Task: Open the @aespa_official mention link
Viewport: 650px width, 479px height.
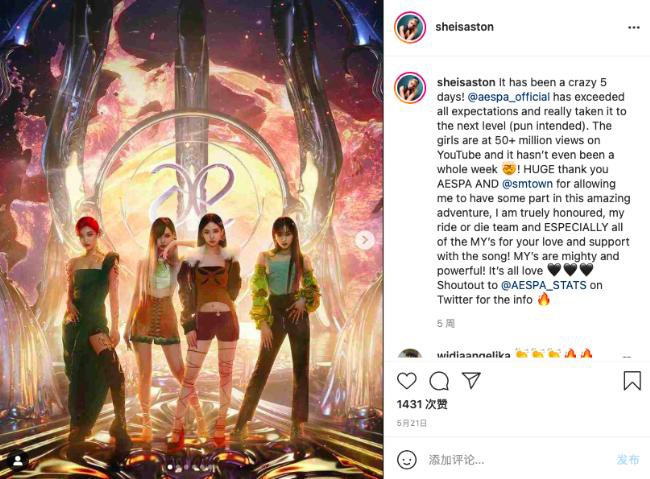Action: 509,97
